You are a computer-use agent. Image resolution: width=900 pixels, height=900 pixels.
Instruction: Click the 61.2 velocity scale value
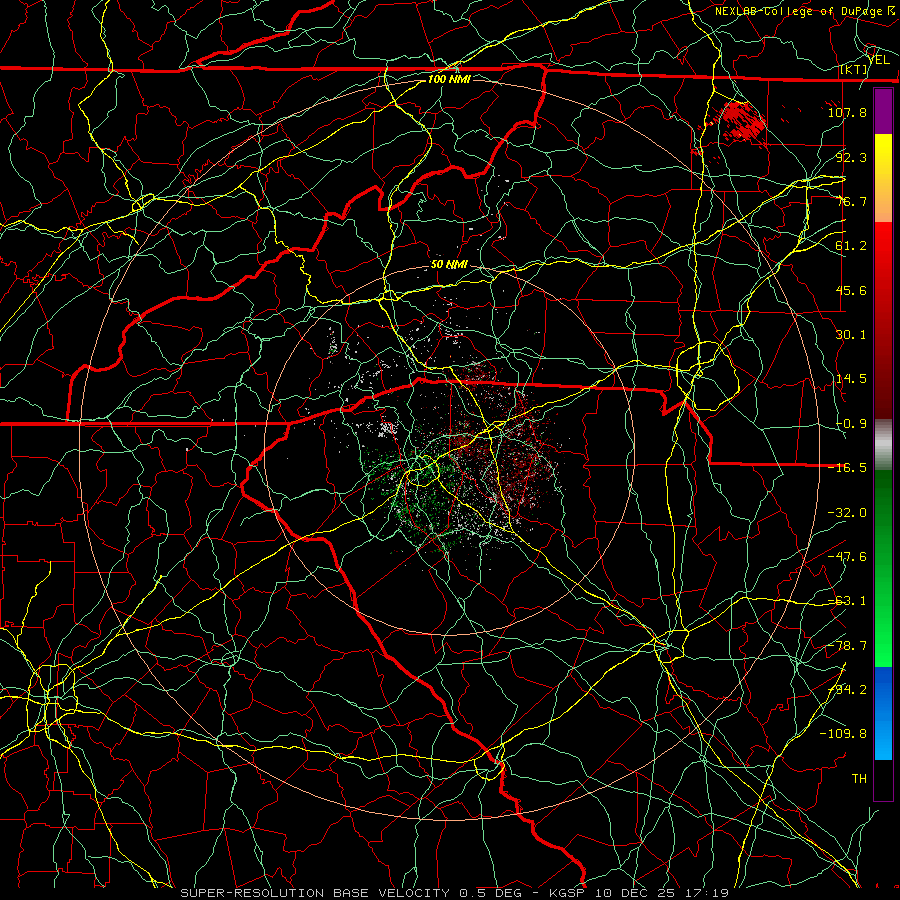[851, 246]
